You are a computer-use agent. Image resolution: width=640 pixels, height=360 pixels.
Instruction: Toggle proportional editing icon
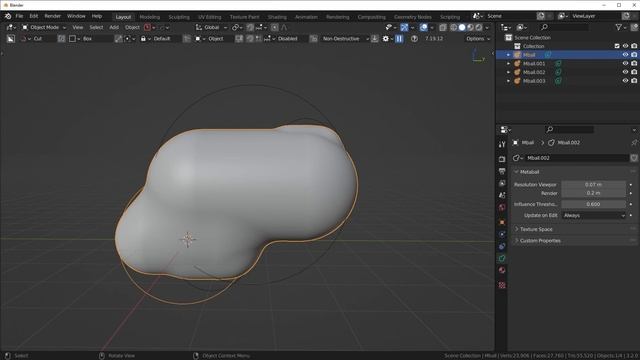click(275, 27)
